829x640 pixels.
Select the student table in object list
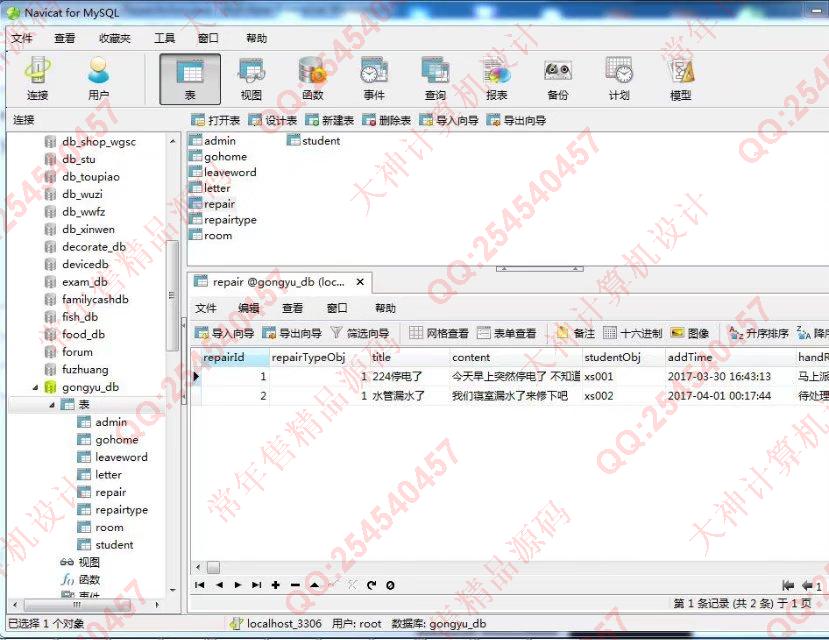(314, 141)
